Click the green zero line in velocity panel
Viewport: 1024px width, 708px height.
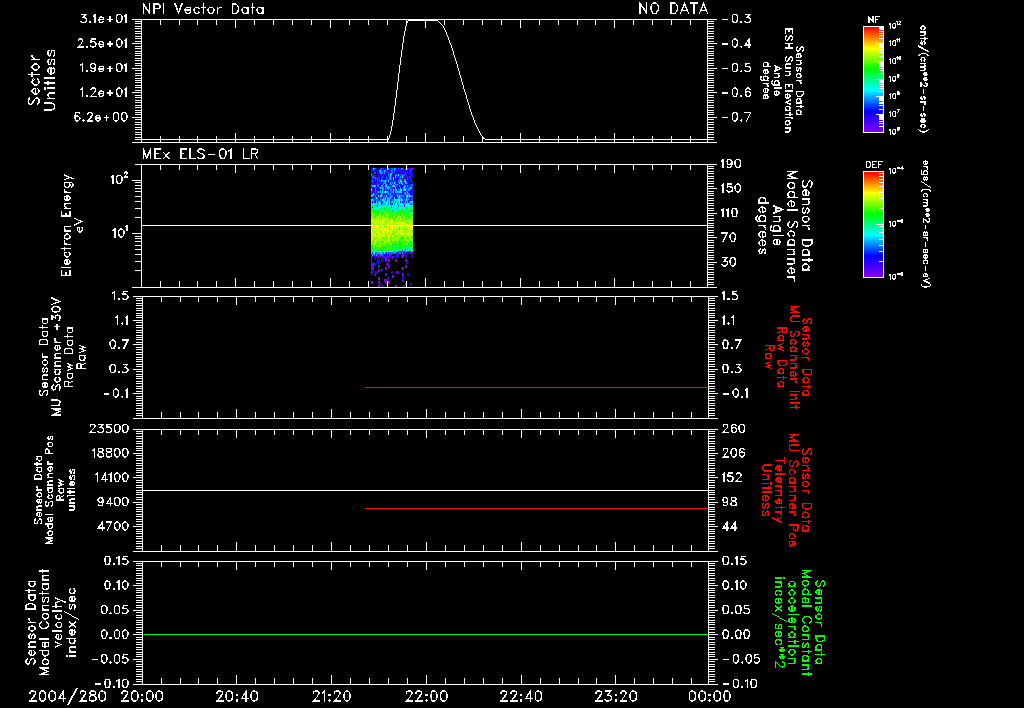(x=424, y=634)
